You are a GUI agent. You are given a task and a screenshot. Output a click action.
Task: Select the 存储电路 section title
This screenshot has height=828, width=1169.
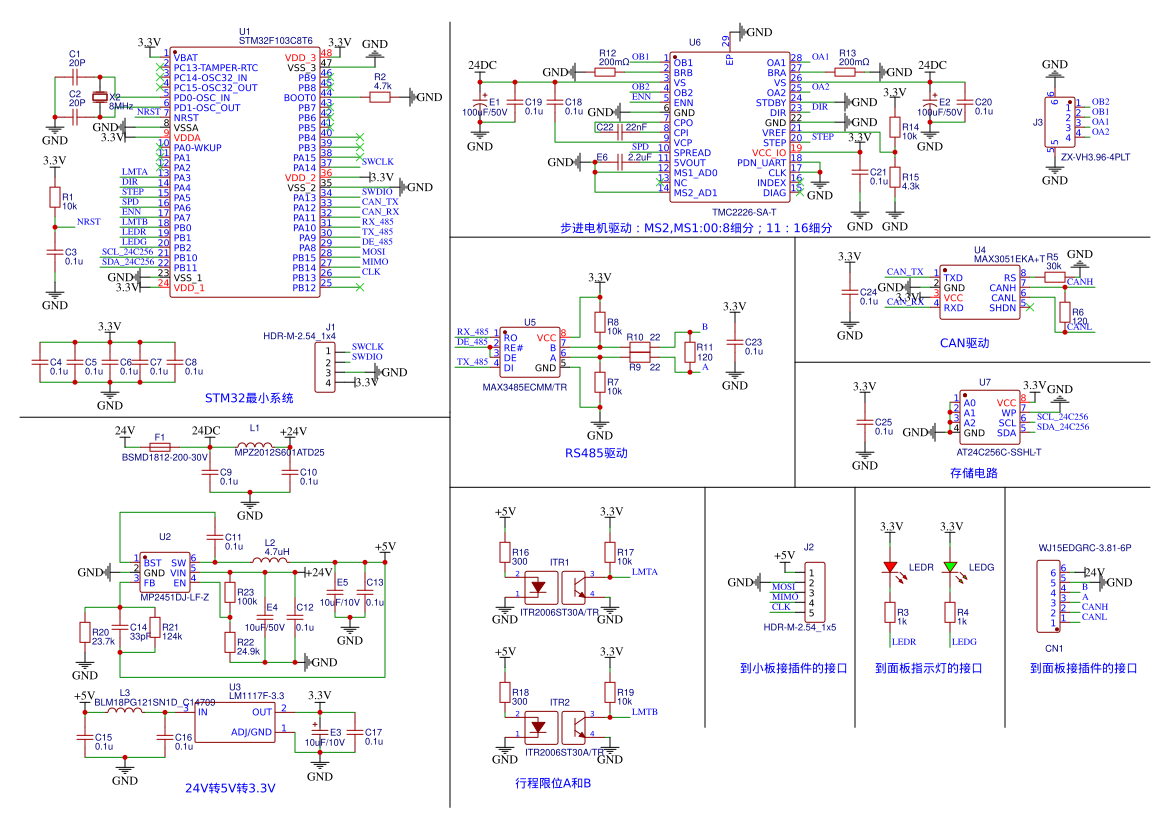tap(974, 473)
